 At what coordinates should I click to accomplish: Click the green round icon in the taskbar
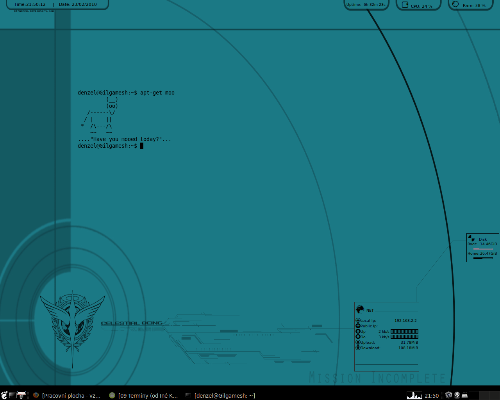tap(112, 395)
